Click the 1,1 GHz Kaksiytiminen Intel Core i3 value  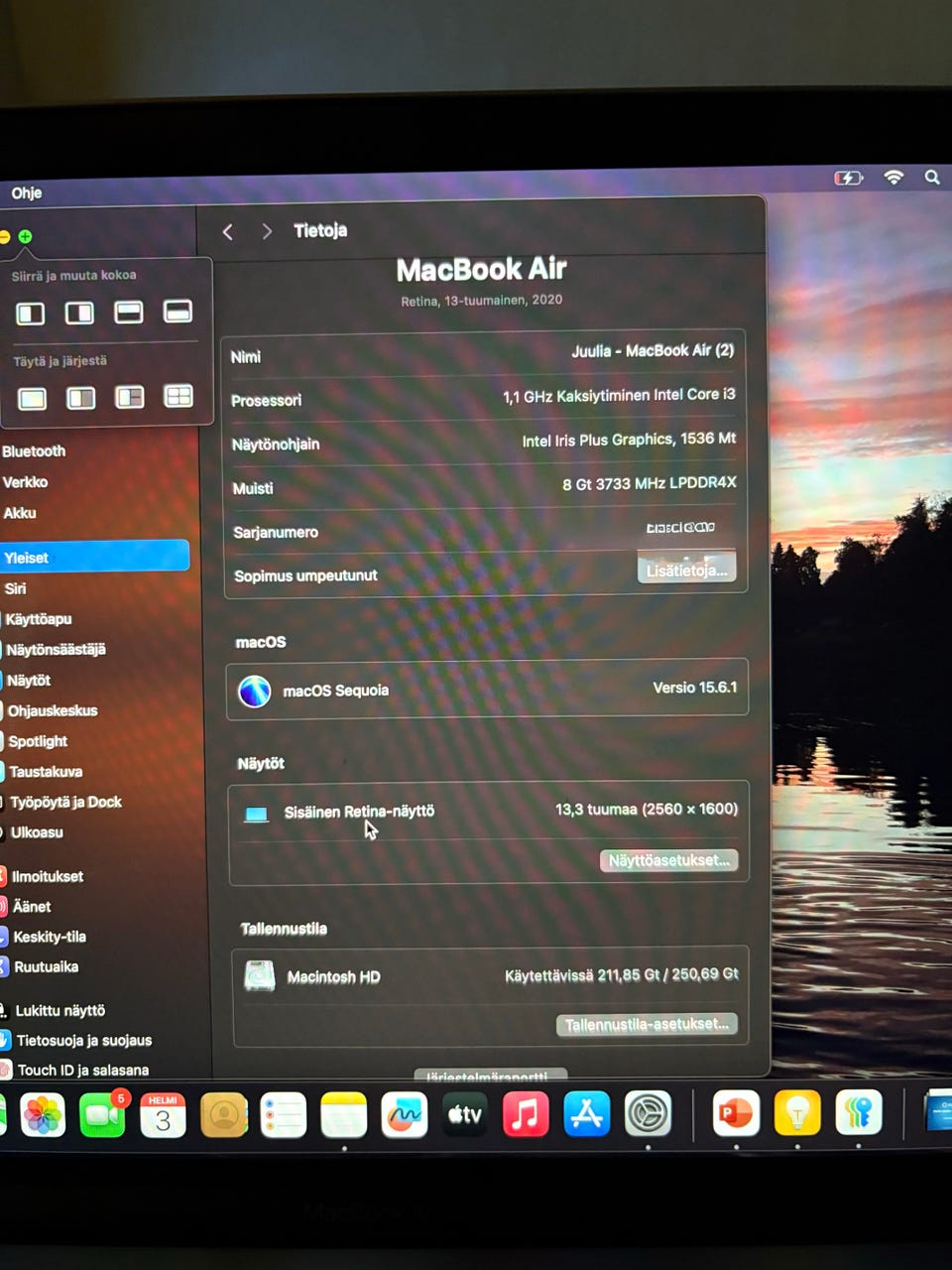click(619, 395)
